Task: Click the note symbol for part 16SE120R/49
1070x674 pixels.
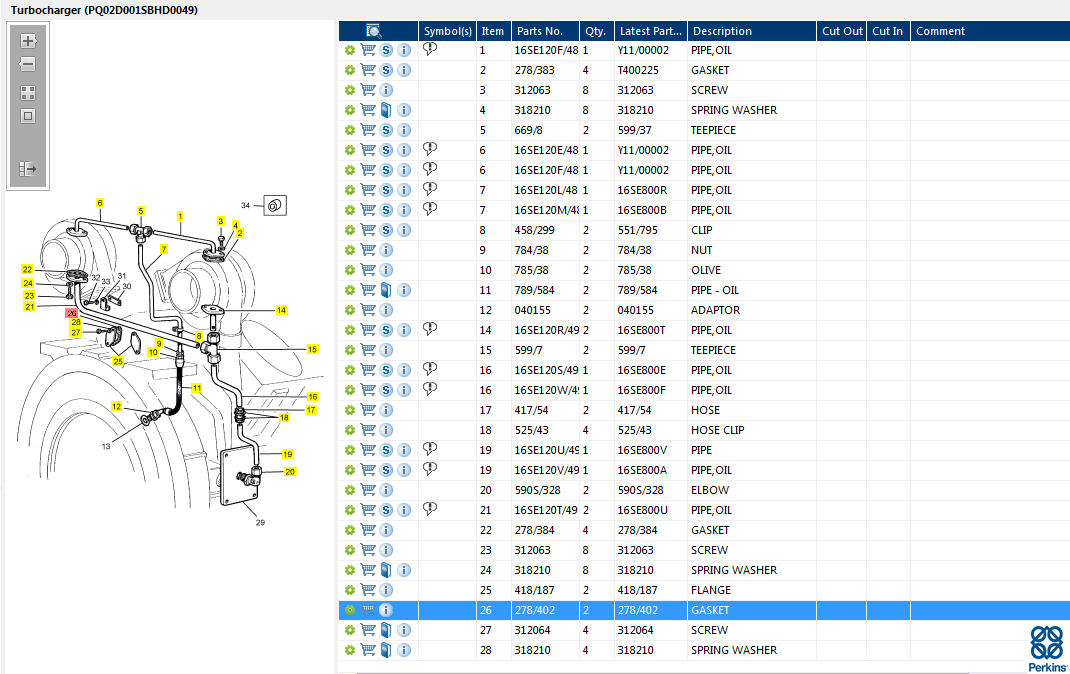Action: 430,329
